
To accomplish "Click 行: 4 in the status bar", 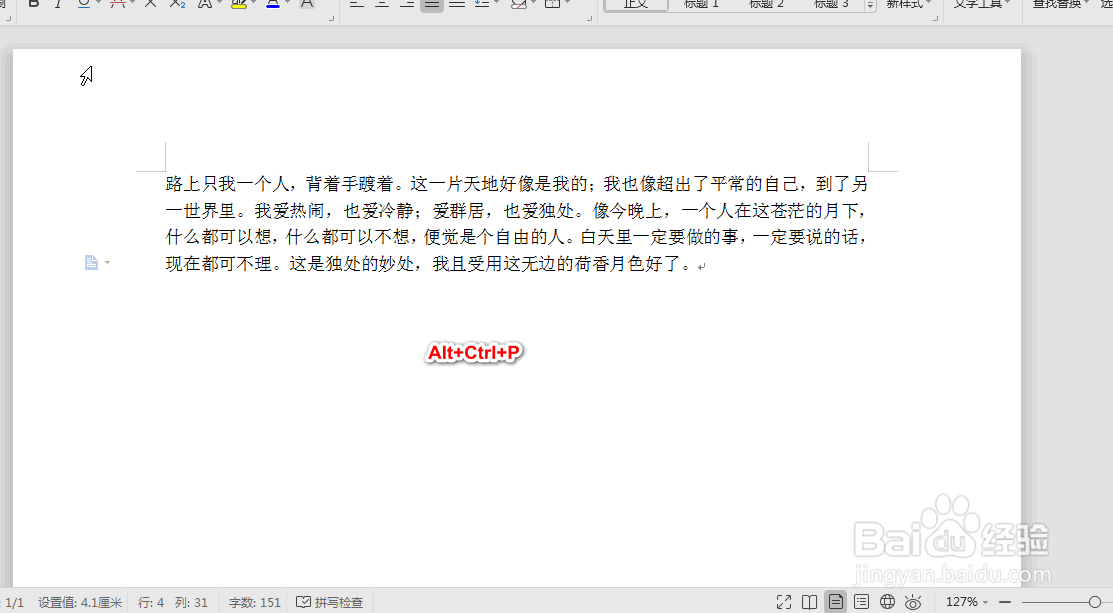I will click(150, 602).
